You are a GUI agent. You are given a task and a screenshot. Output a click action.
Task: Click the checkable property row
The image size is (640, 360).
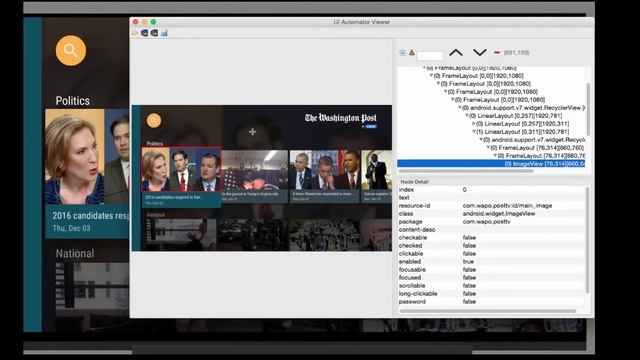point(491,238)
